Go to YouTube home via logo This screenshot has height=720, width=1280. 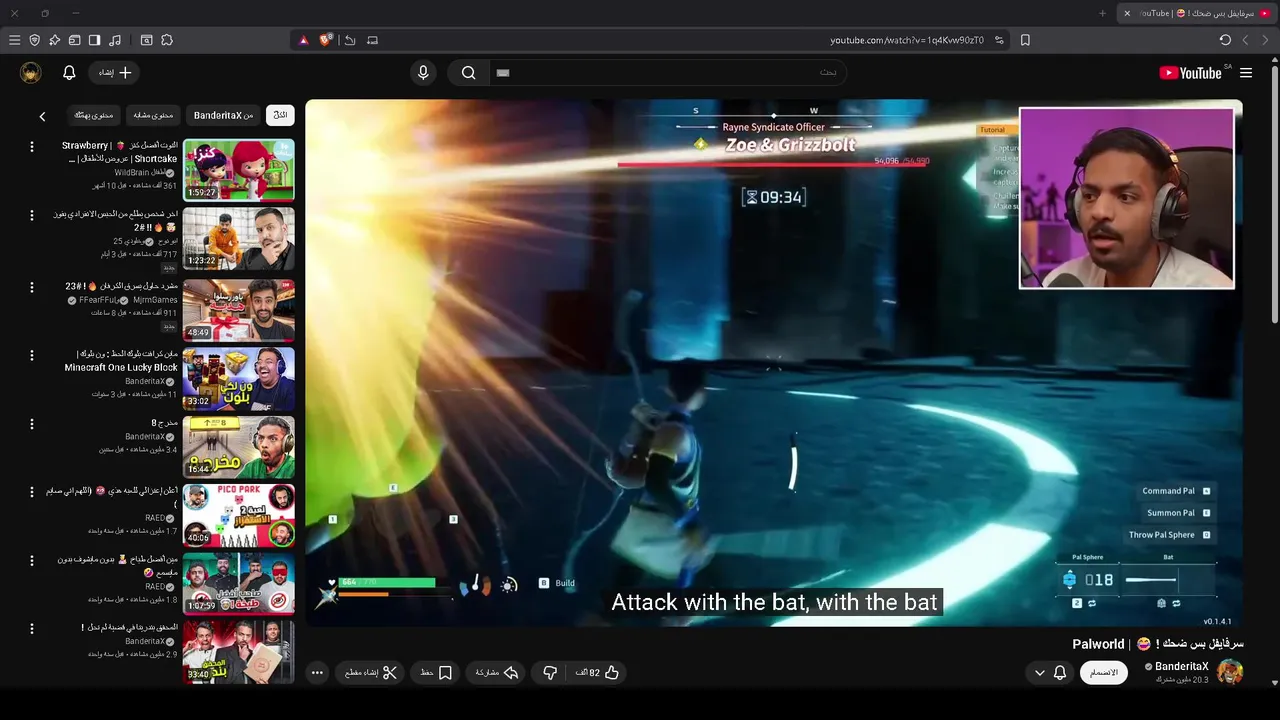click(x=1190, y=73)
